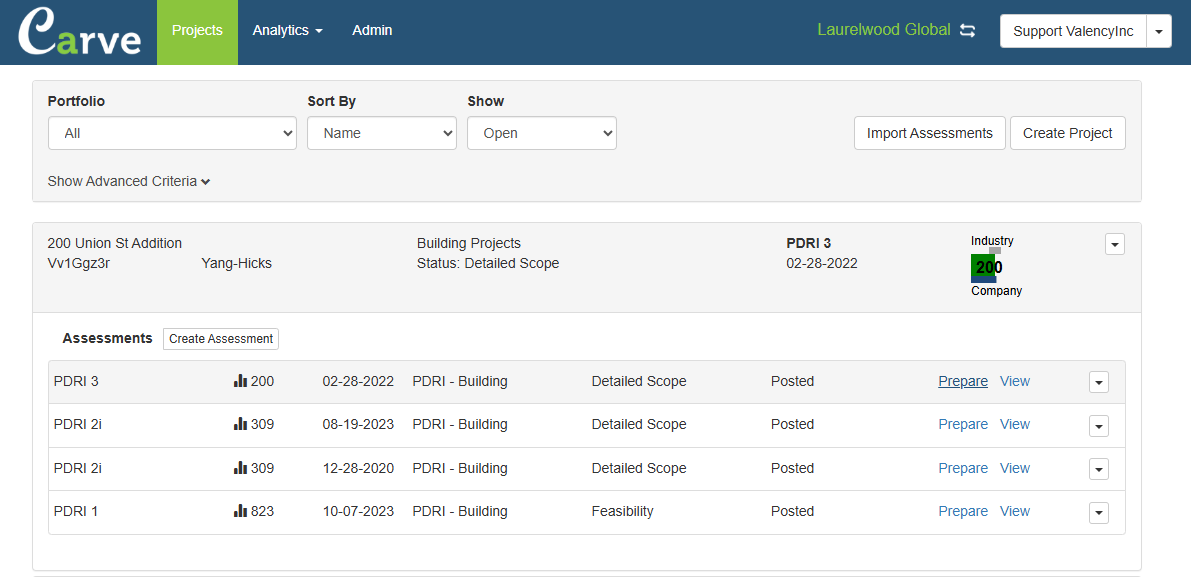Click bar chart icon beside score 823
The width and height of the screenshot is (1191, 577).
click(240, 511)
